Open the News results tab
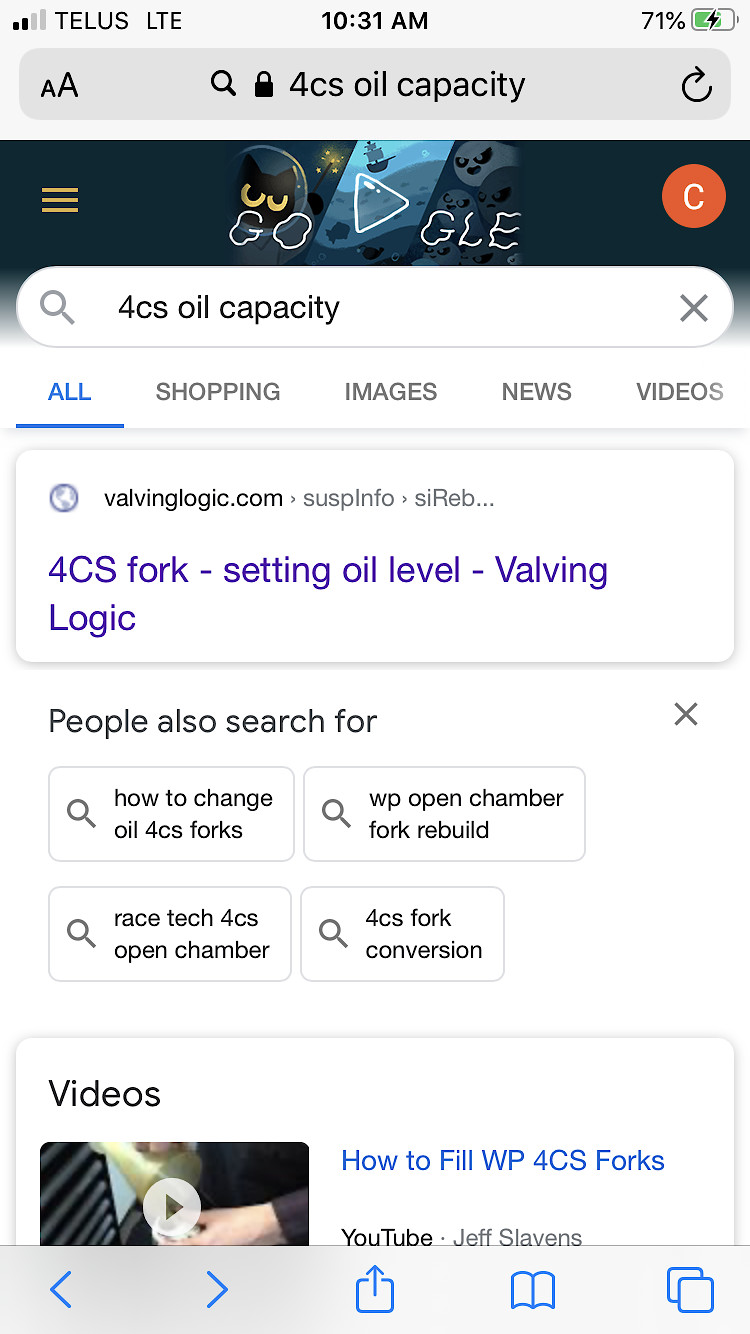 tap(537, 392)
